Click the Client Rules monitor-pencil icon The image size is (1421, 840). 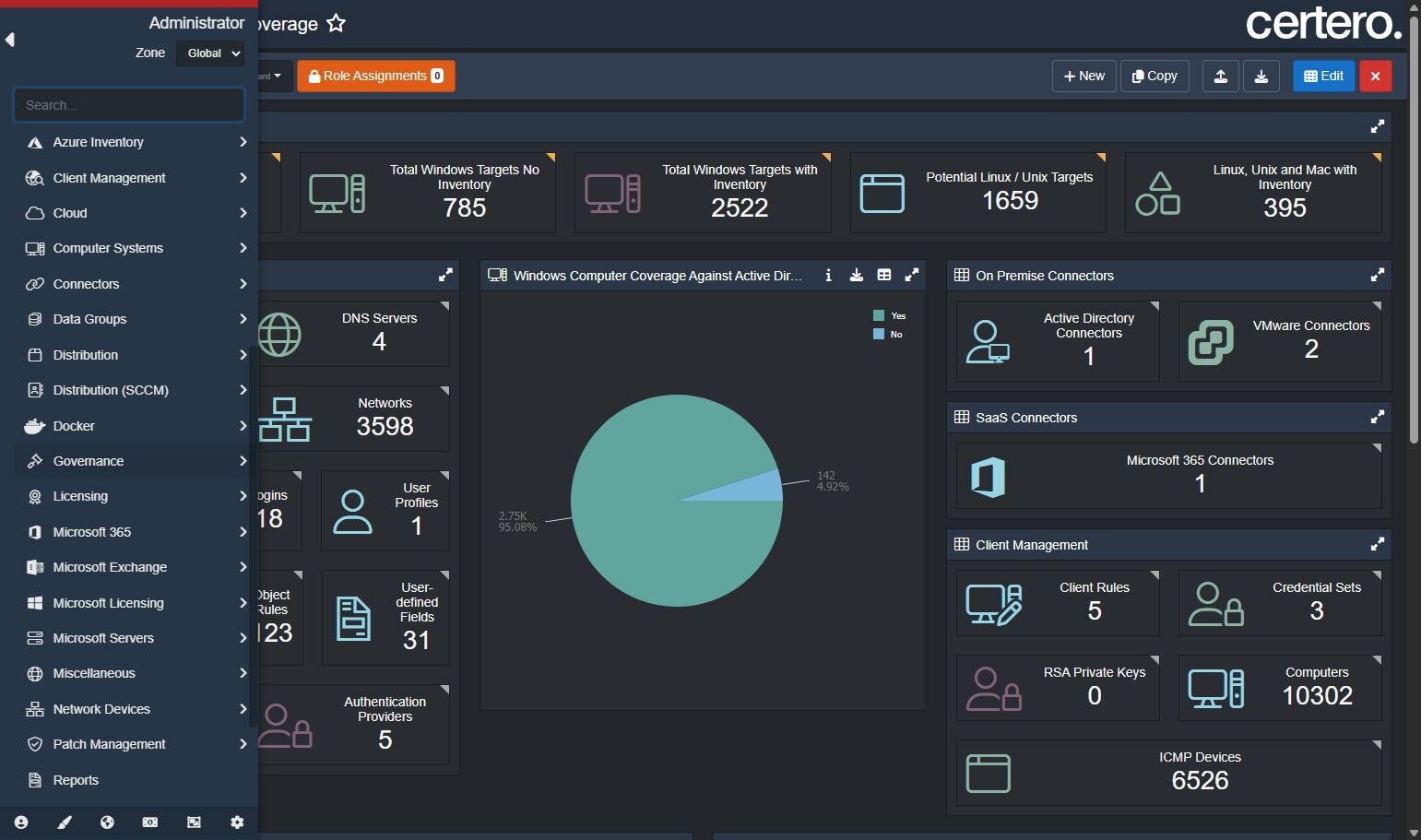point(993,605)
